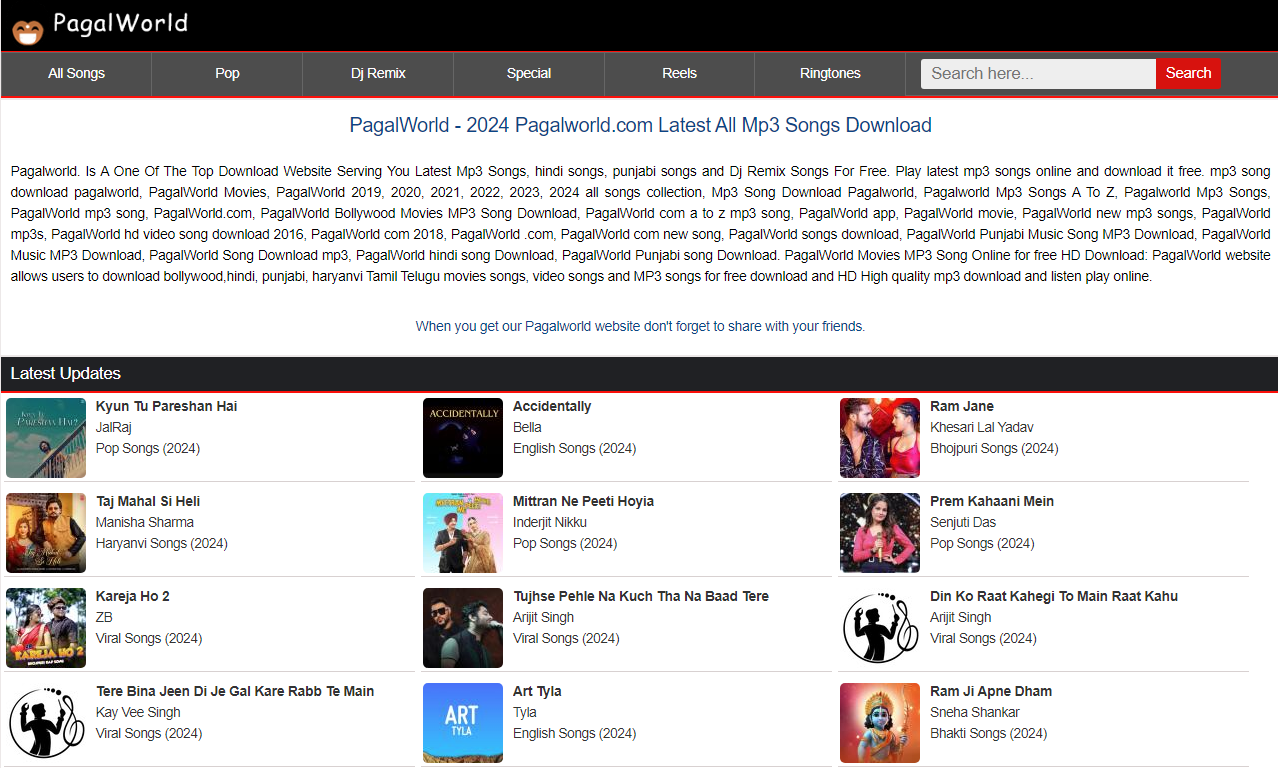Open the All Songs menu item
Screen dimensions: 1278x768
pos(76,73)
